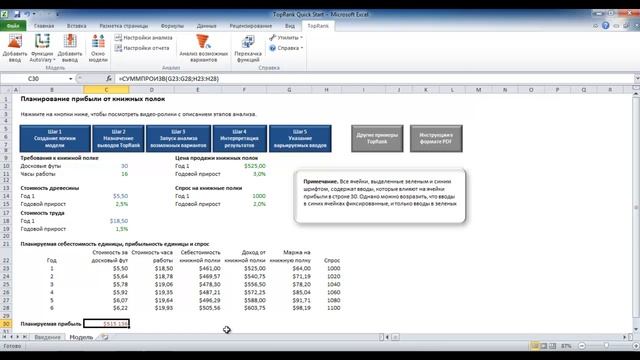640x360 pixels.
Task: Click vertical scrollbar down arrow
Action: 636,329
